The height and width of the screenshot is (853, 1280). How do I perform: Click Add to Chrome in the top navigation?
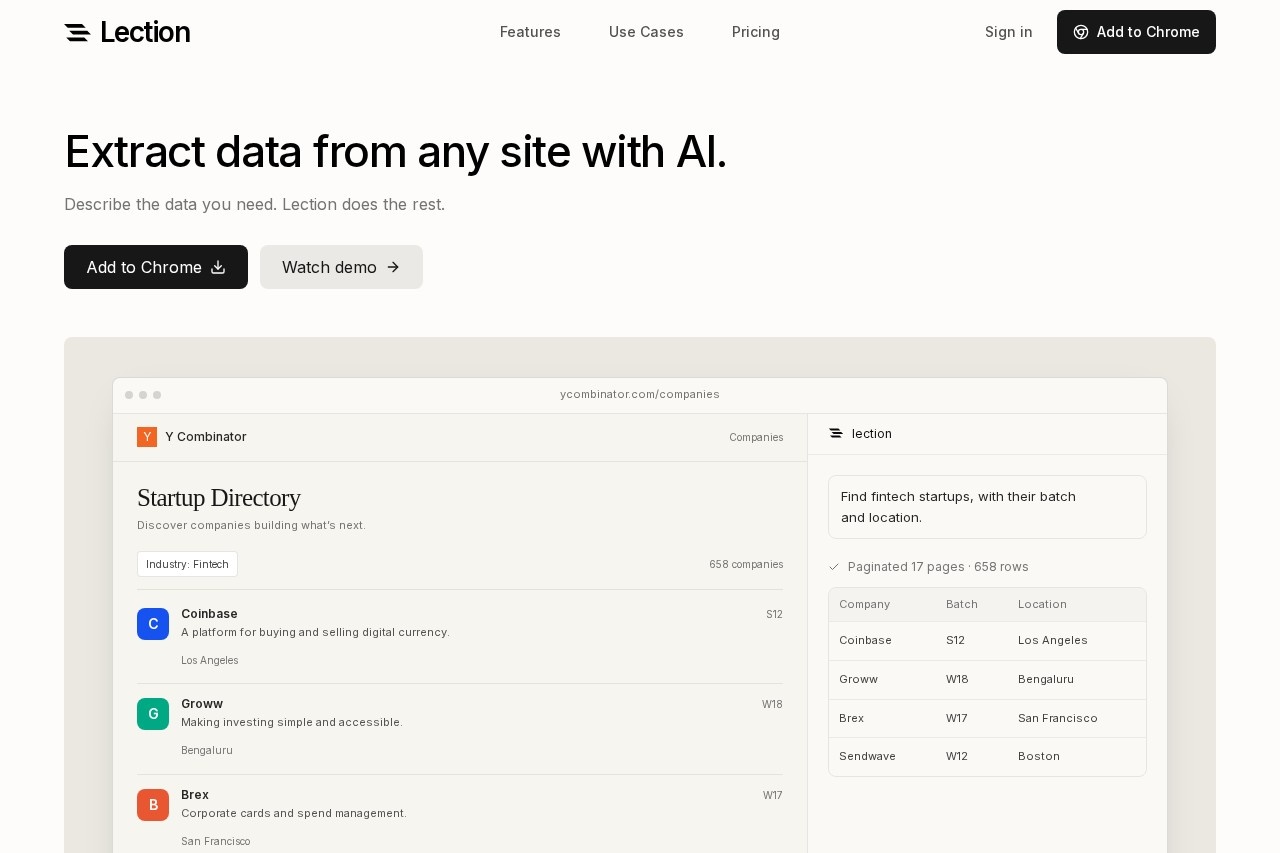click(x=1136, y=32)
